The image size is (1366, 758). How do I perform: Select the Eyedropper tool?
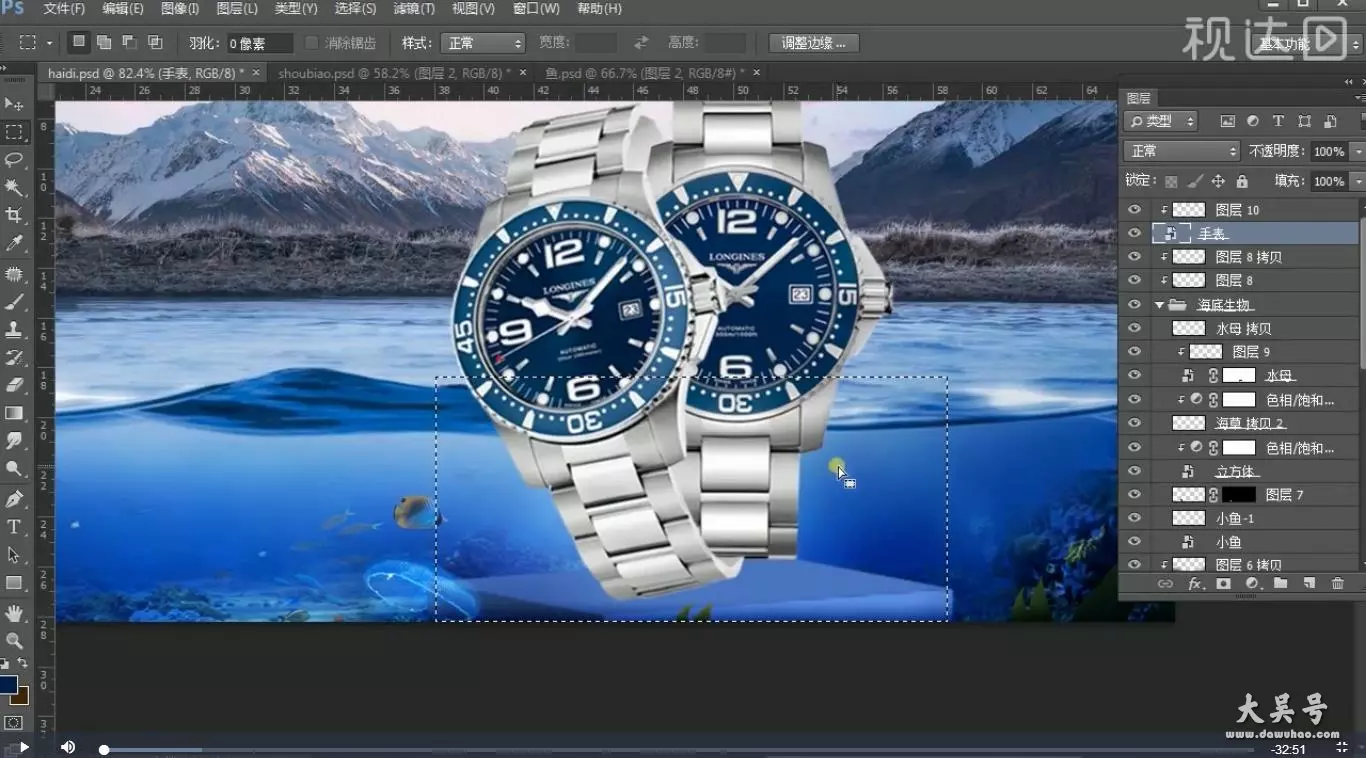pyautogui.click(x=14, y=243)
